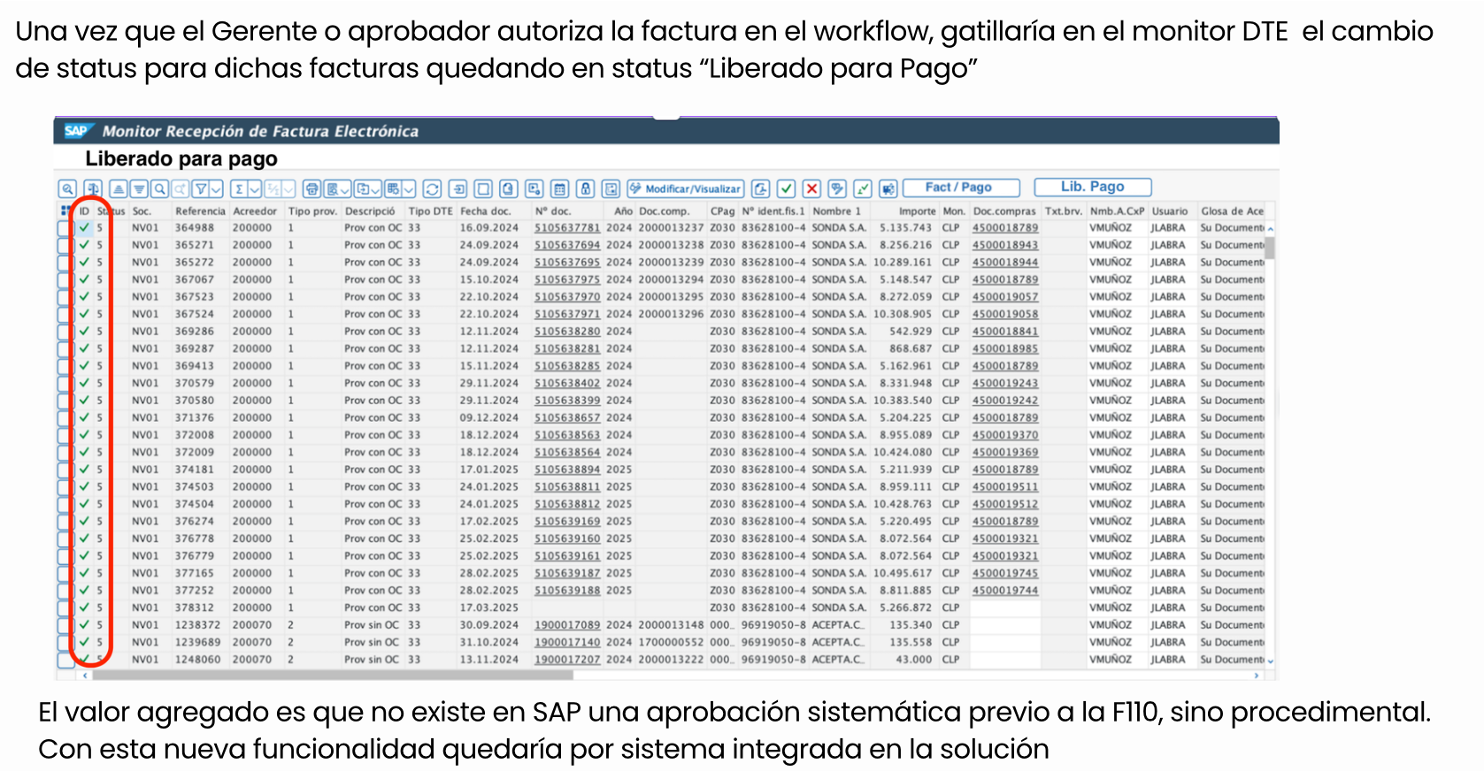This screenshot has height=772, width=1484.
Task: Click the Fecha doc. column header
Action: click(x=486, y=211)
